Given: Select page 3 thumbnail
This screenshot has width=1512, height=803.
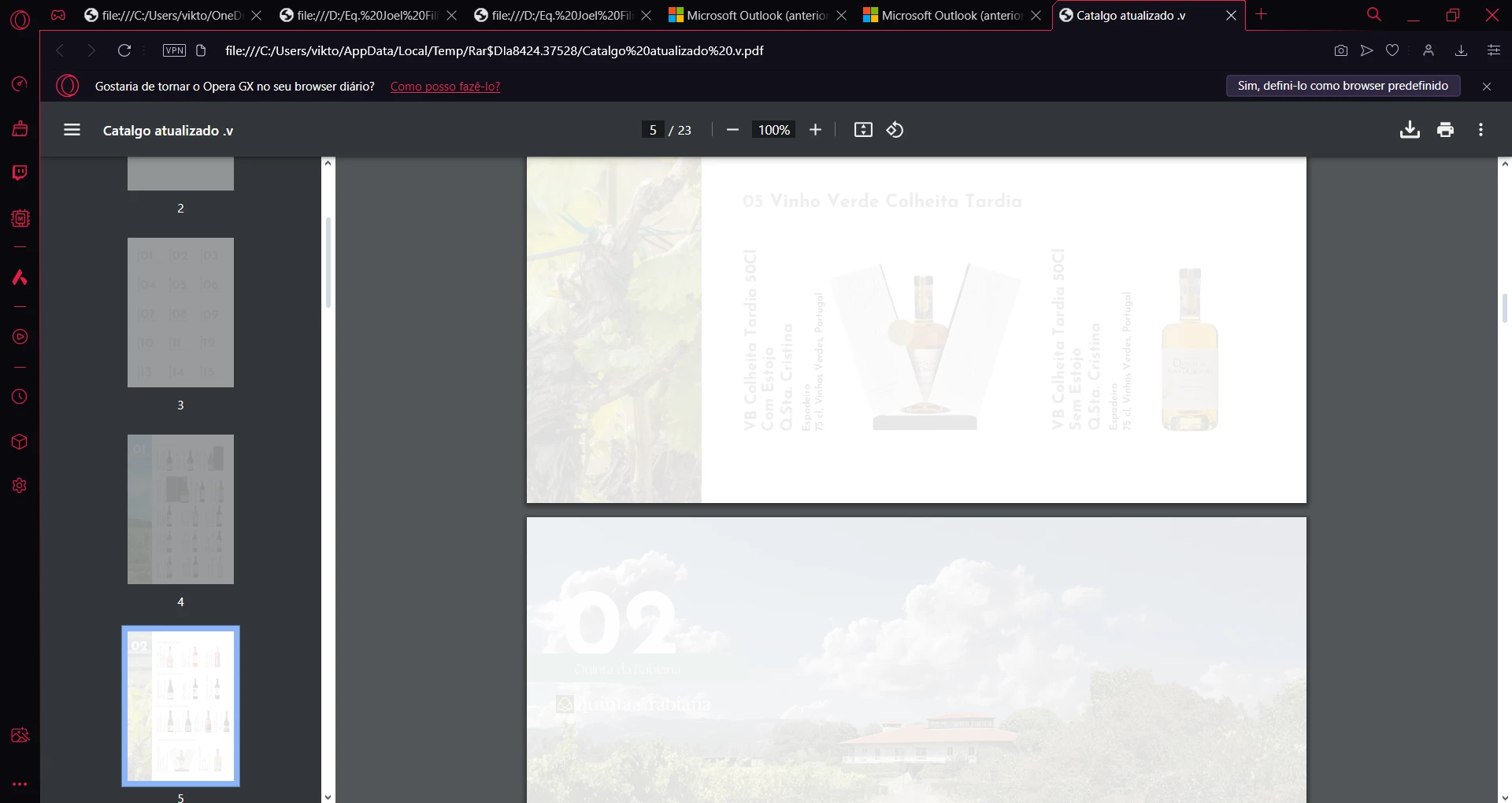Looking at the screenshot, I should click(x=180, y=313).
